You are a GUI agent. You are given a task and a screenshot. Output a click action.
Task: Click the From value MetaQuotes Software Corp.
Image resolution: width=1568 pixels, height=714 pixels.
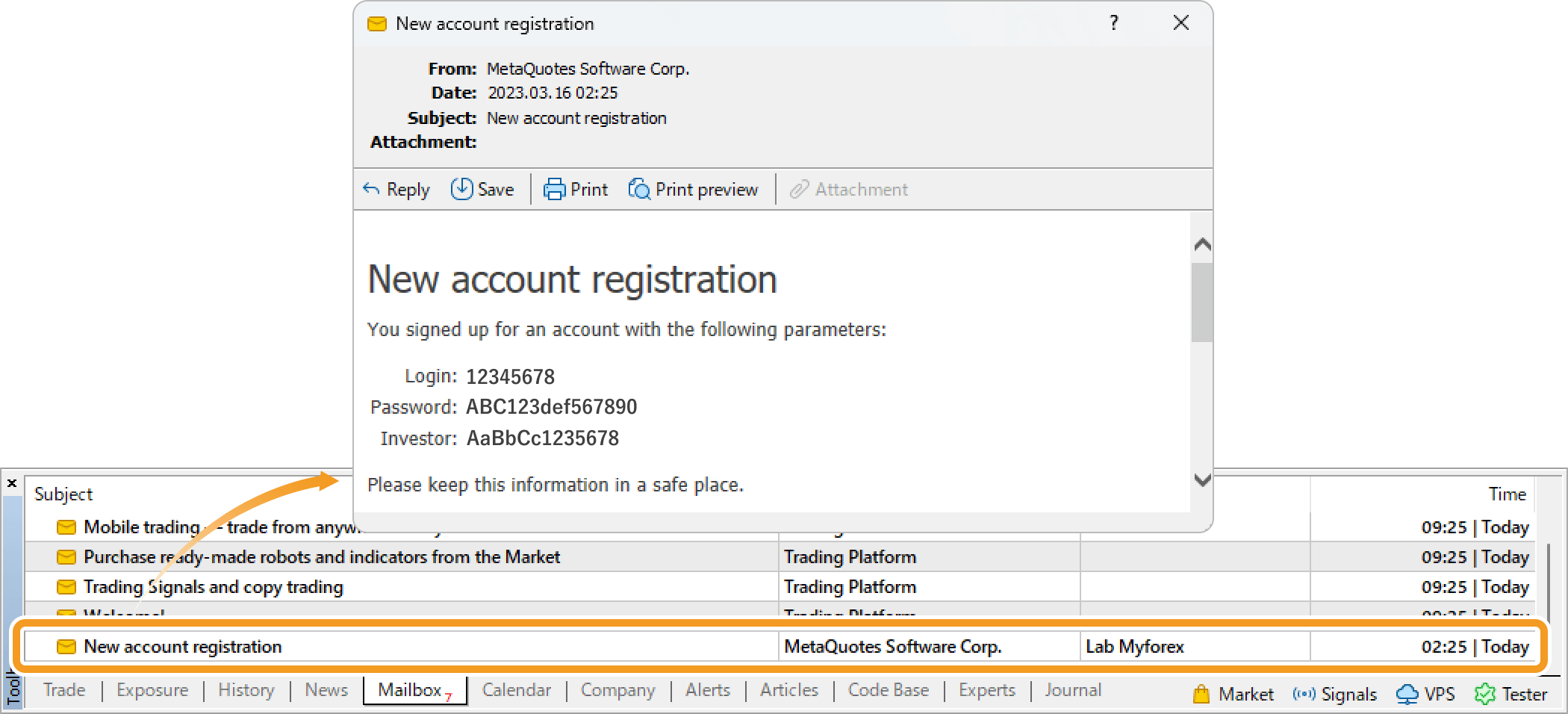(588, 69)
